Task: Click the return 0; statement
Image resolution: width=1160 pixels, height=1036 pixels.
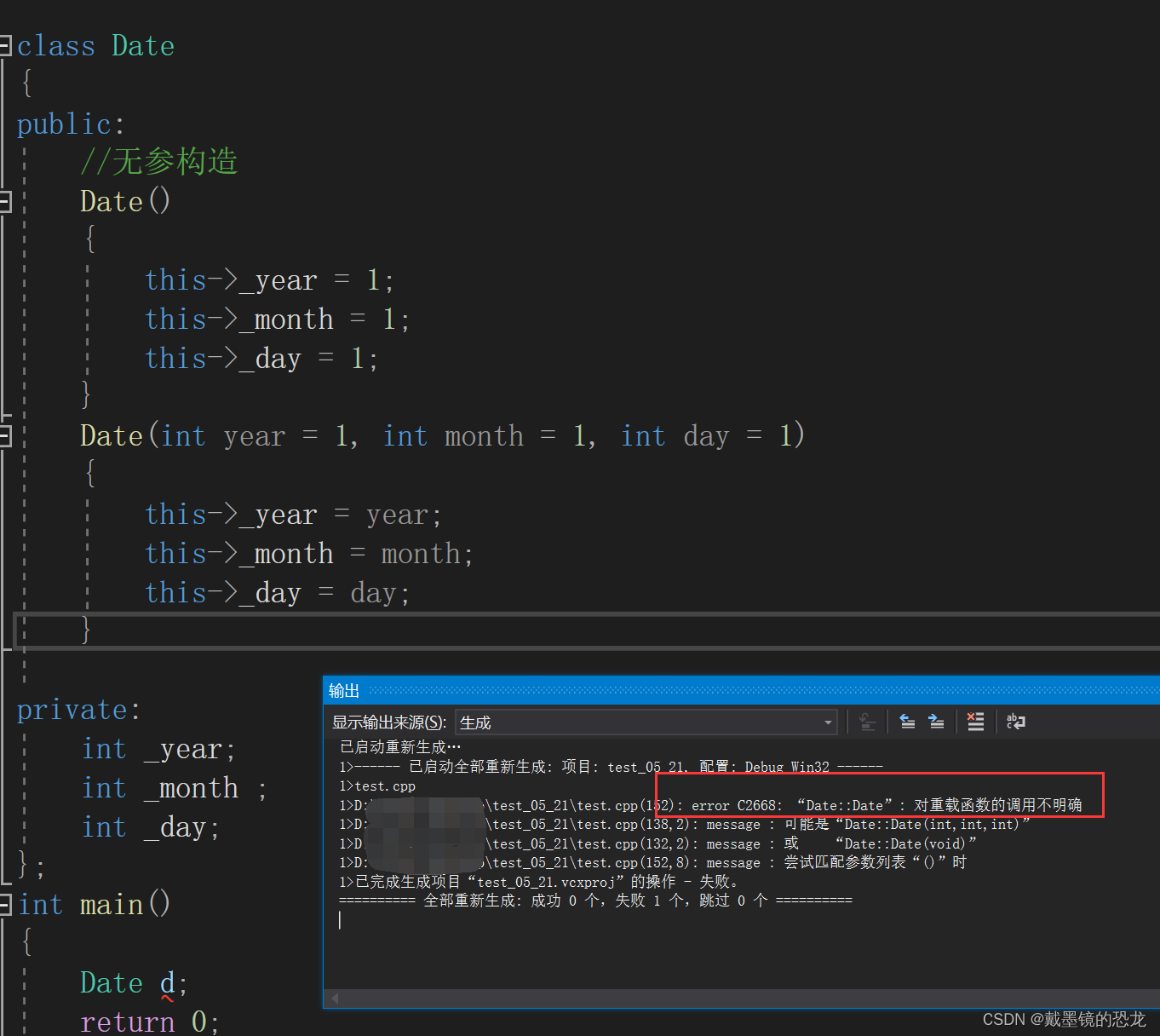Action: [150, 1022]
